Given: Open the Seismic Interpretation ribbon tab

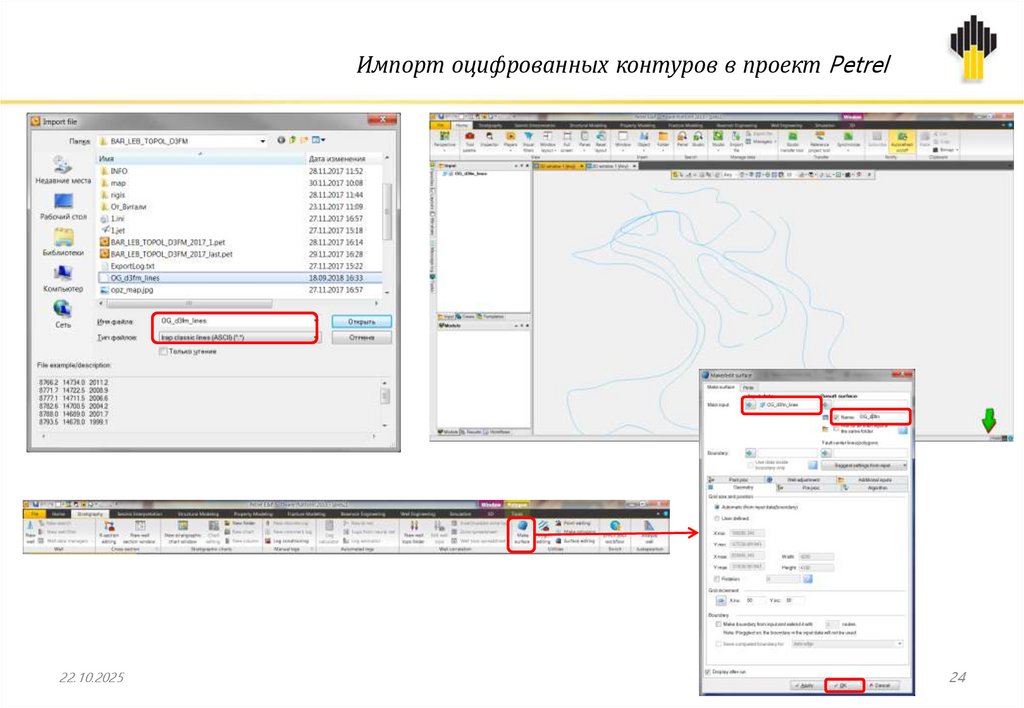Looking at the screenshot, I should 138,514.
